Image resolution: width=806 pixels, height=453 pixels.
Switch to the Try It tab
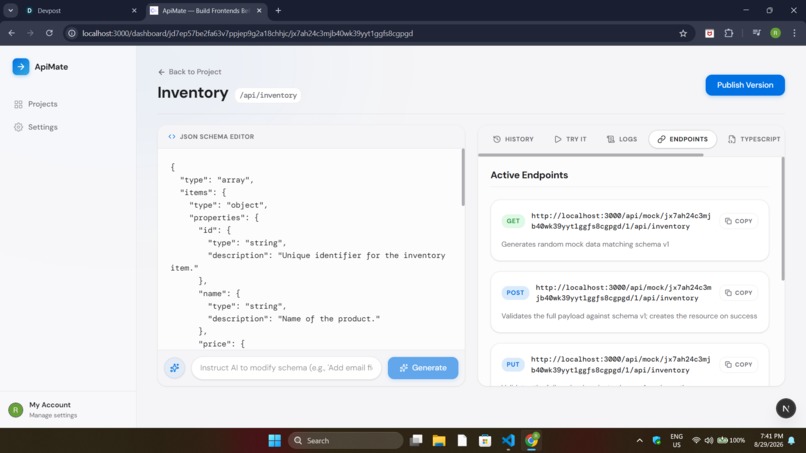[571, 139]
